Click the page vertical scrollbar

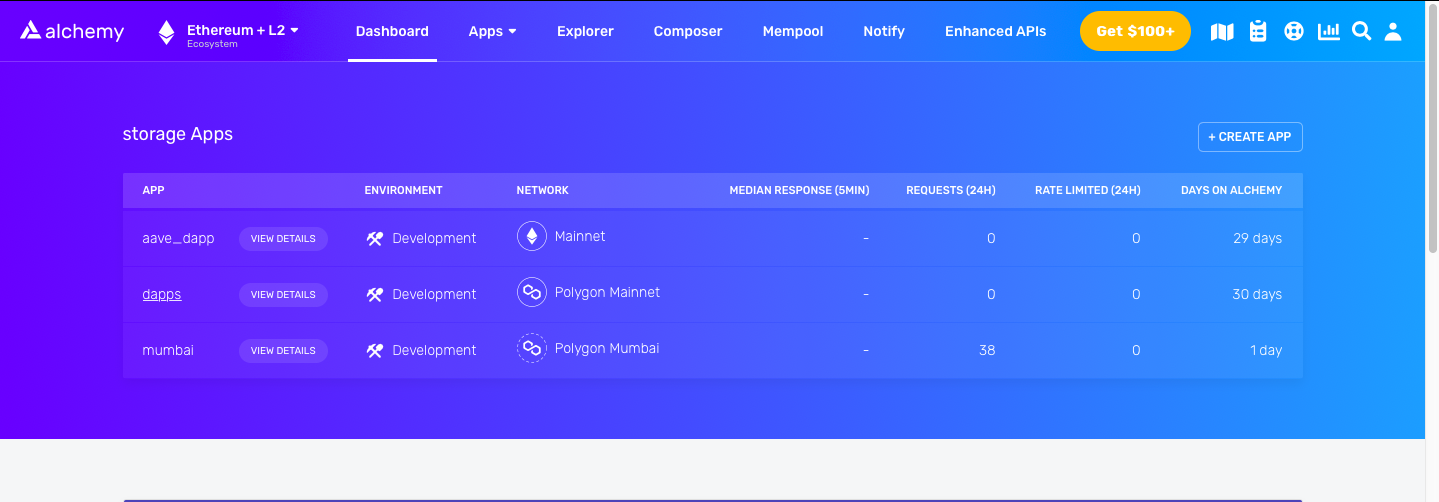pyautogui.click(x=1432, y=126)
